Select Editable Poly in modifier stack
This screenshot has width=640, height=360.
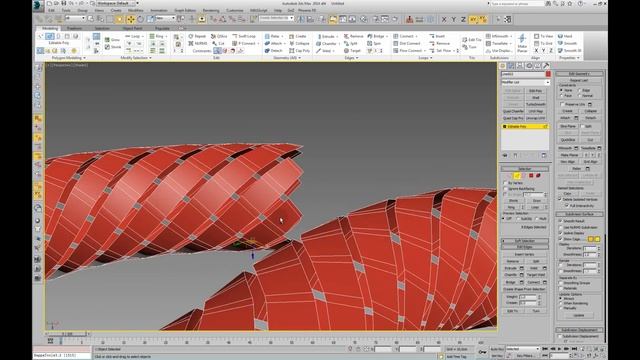[x=525, y=127]
